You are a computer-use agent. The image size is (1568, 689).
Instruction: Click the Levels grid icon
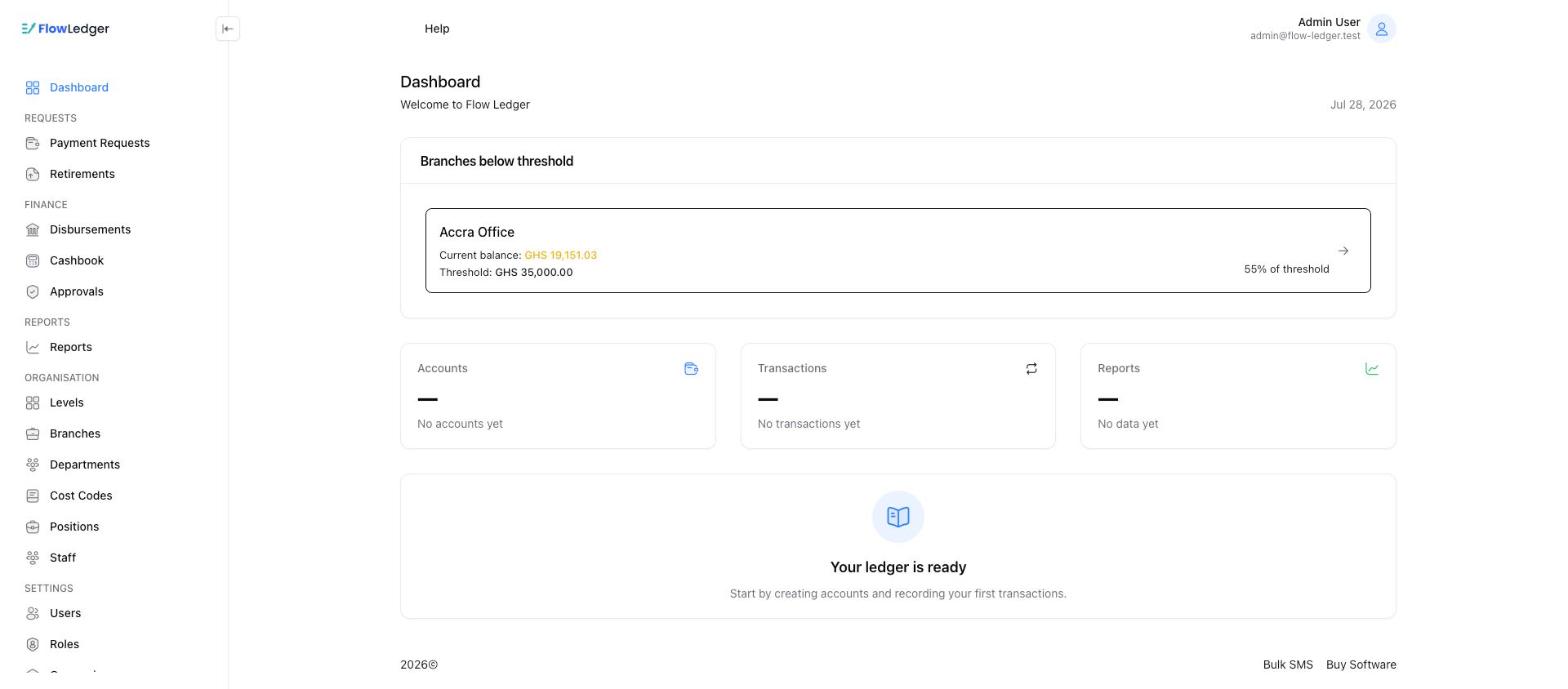coord(32,403)
